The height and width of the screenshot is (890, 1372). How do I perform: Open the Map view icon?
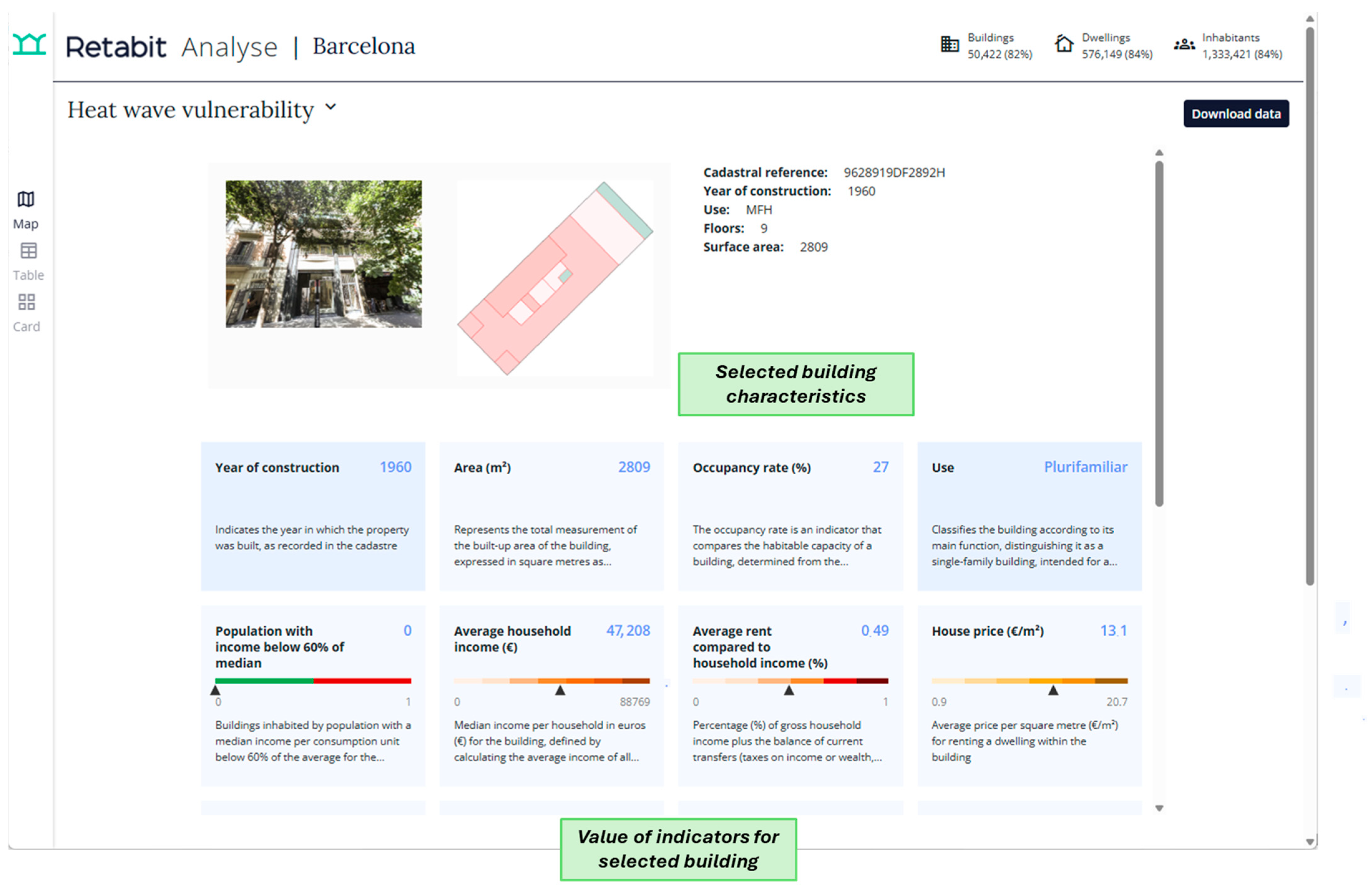(x=26, y=200)
